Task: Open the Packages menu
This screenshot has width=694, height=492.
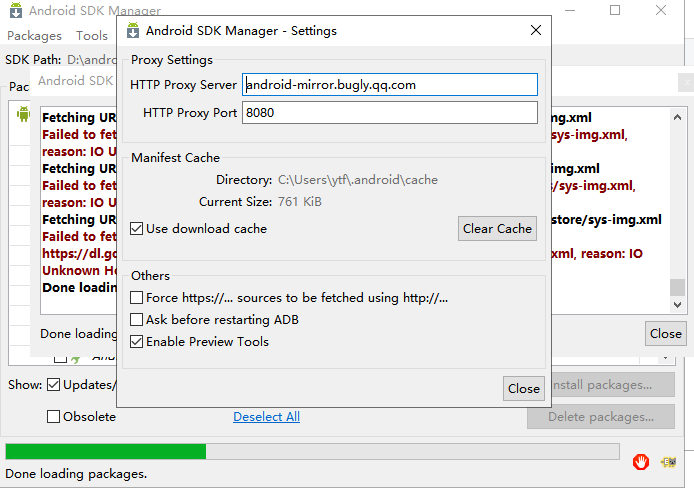Action: [35, 35]
